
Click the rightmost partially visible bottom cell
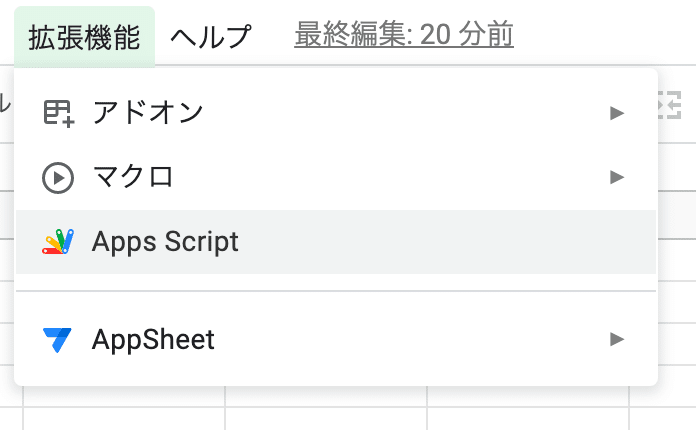pos(663,419)
